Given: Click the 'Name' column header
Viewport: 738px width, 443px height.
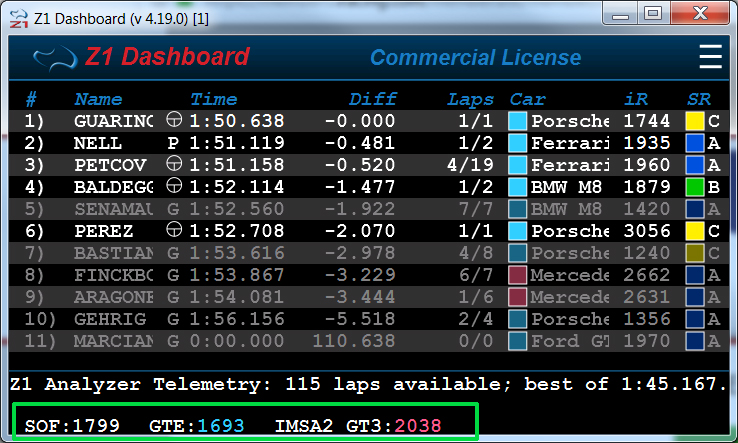Looking at the screenshot, I should [x=98, y=99].
